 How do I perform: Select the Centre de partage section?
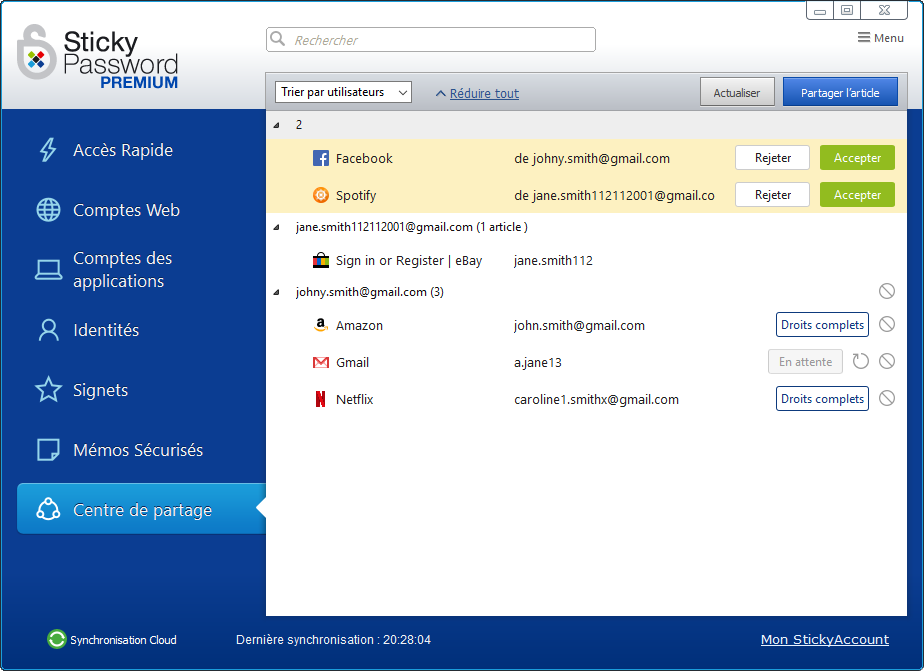[x=141, y=509]
